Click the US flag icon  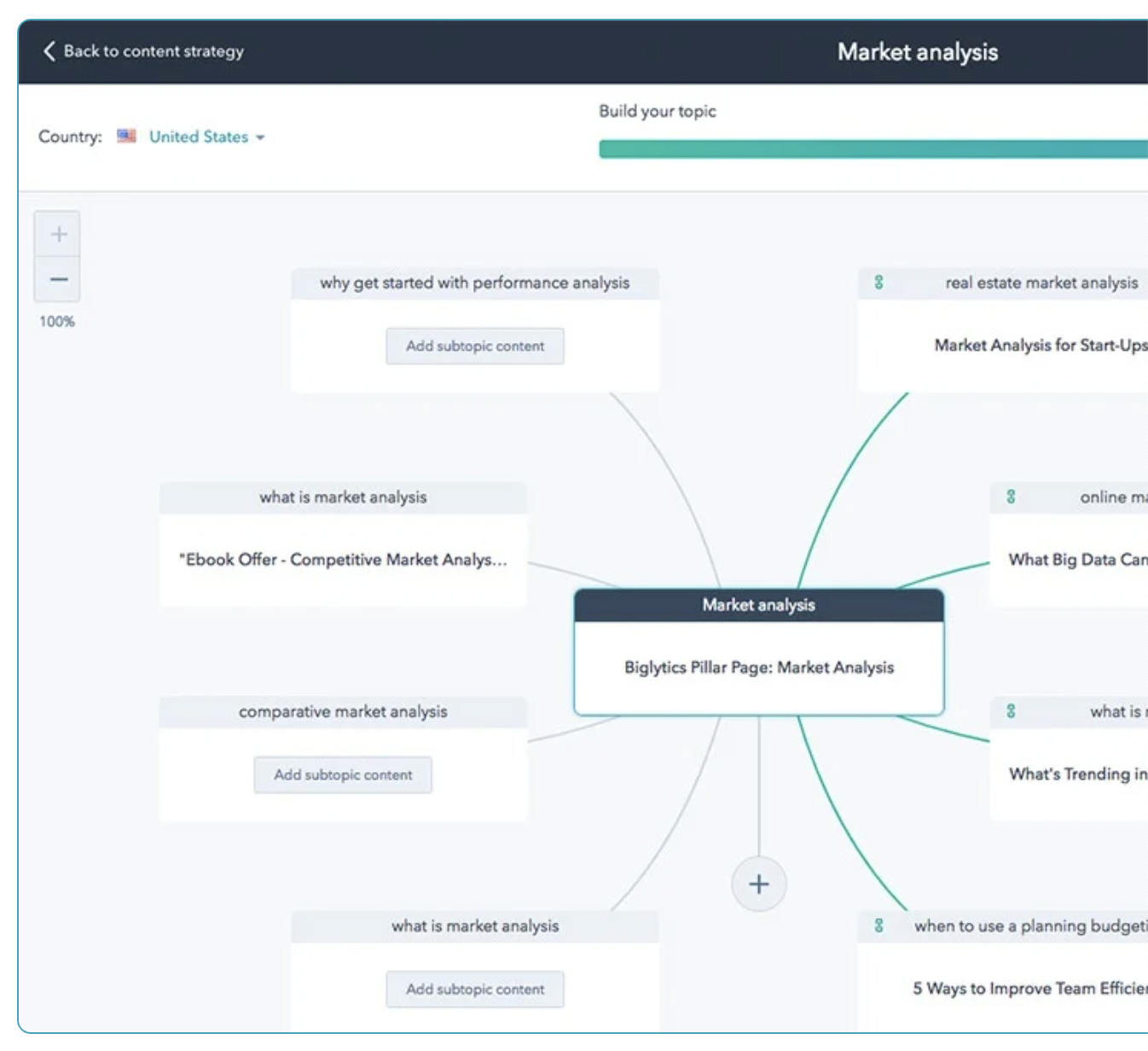[126, 136]
